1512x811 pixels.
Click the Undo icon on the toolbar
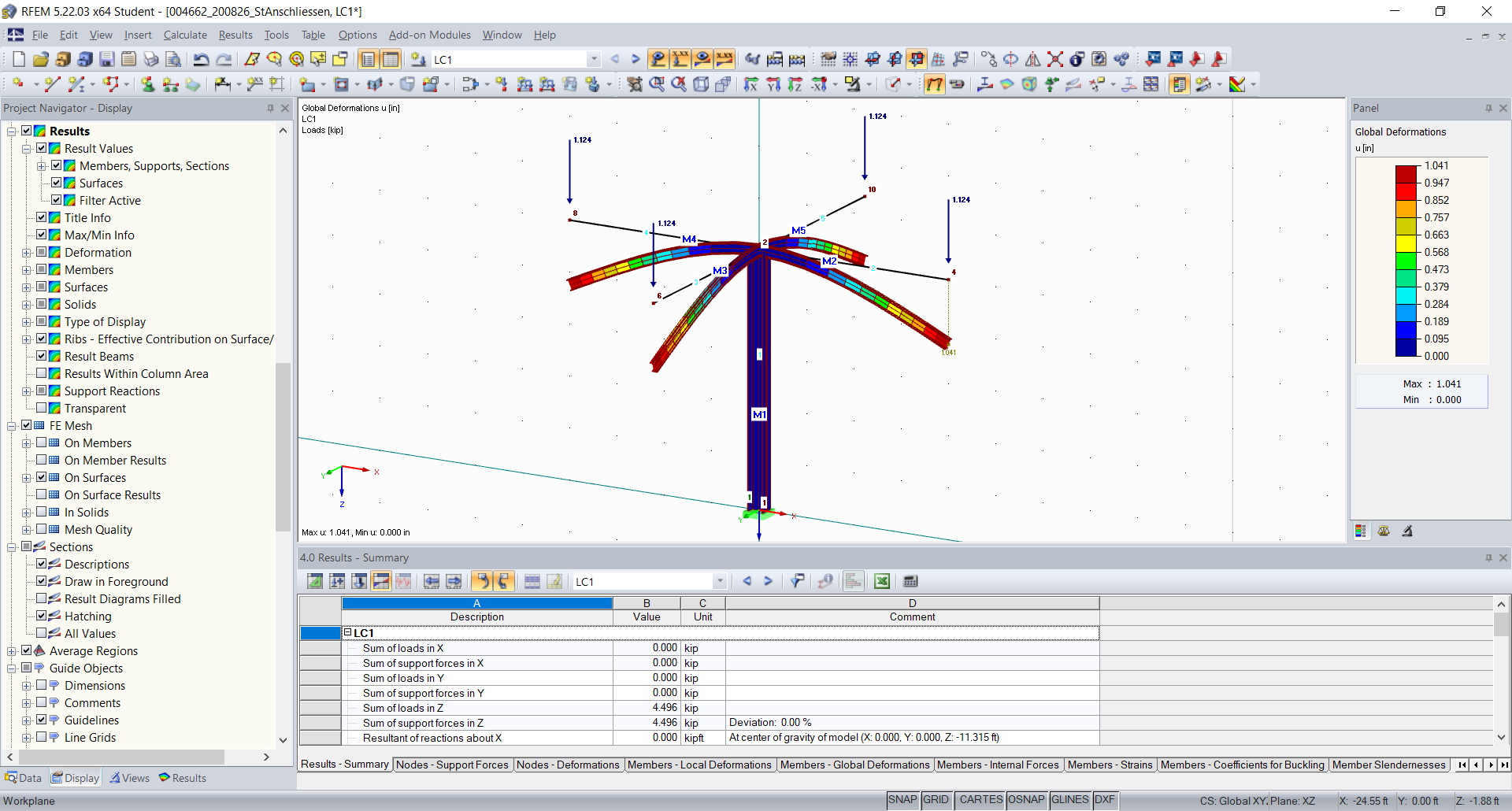pos(202,58)
